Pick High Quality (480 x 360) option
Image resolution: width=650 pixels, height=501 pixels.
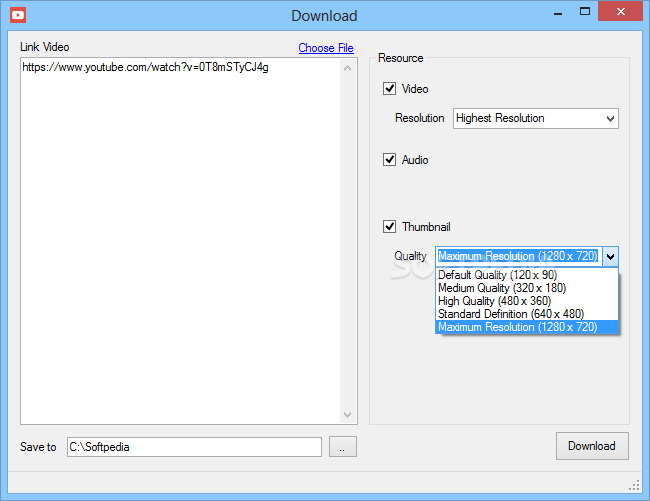click(526, 301)
